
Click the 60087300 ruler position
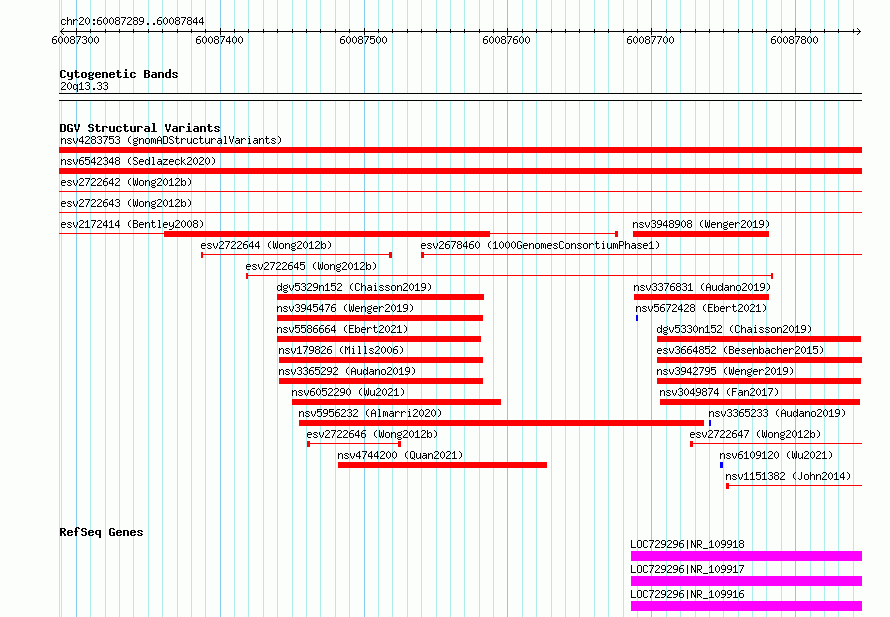pyautogui.click(x=75, y=40)
